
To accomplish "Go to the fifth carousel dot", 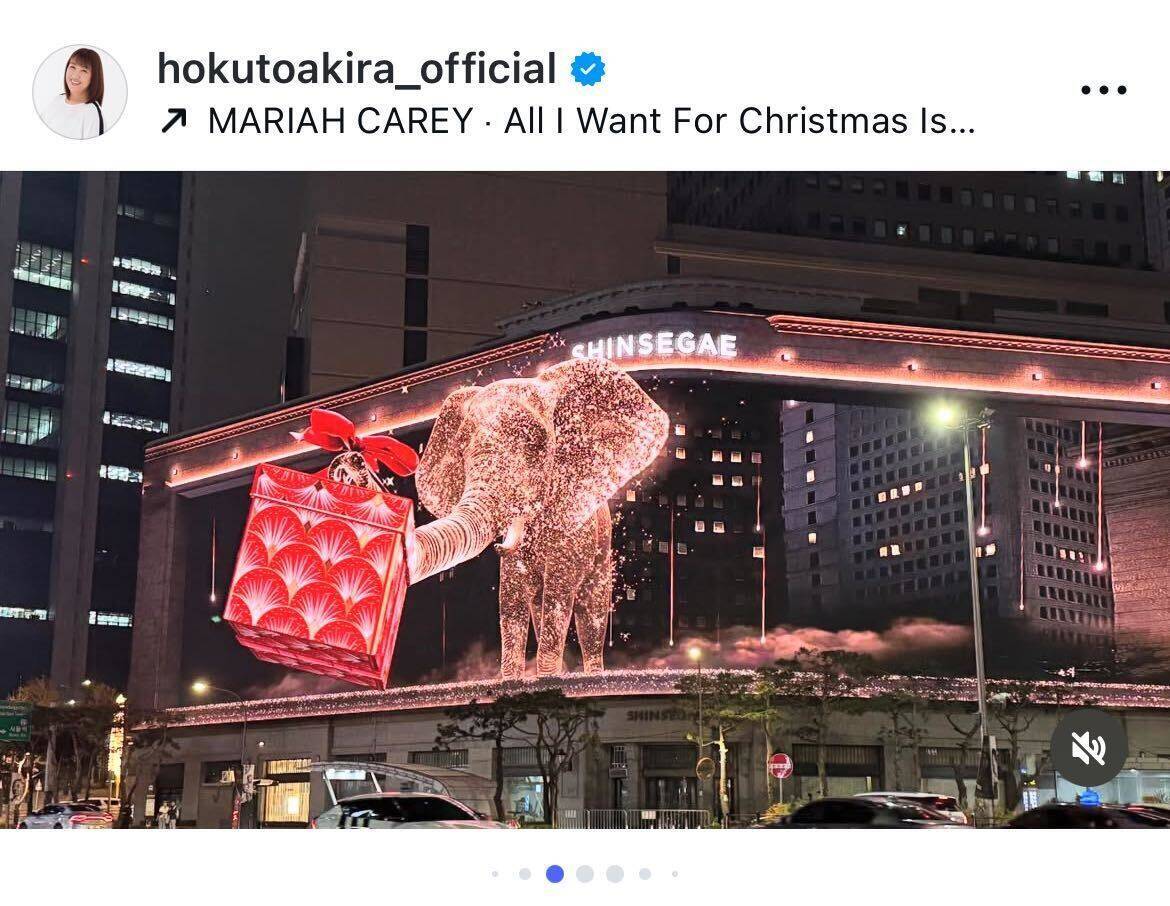I will (x=615, y=874).
